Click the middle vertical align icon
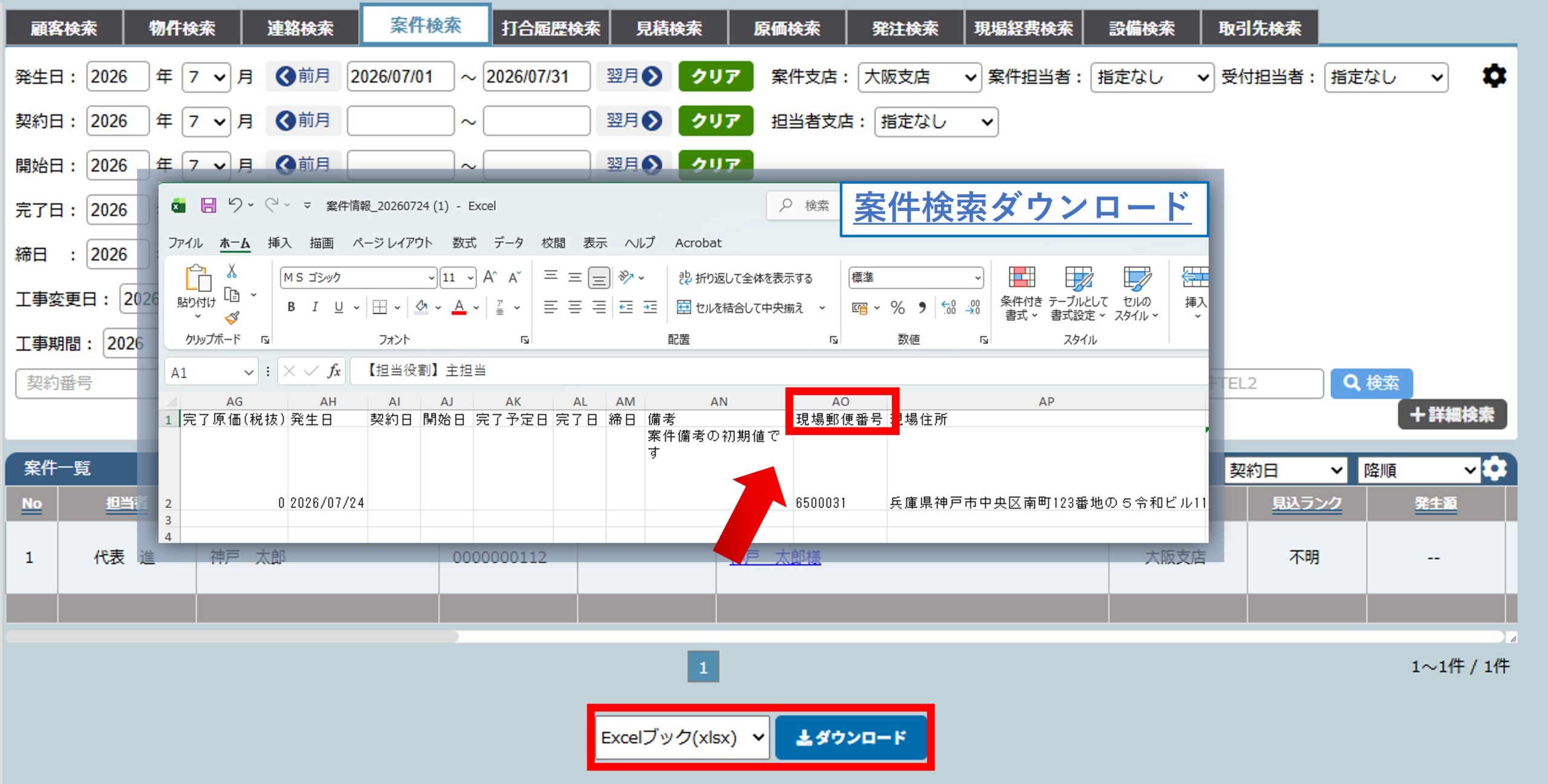The height and width of the screenshot is (784, 1548). pos(574,277)
